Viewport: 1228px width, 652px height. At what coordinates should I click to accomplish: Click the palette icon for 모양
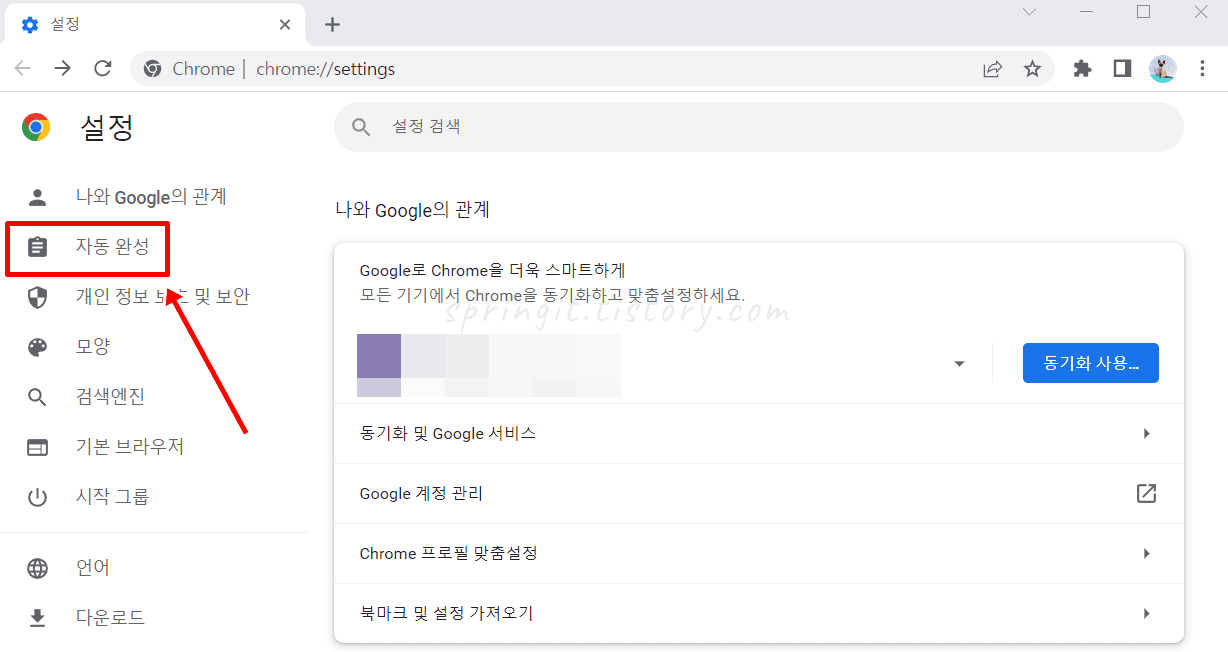[37, 347]
